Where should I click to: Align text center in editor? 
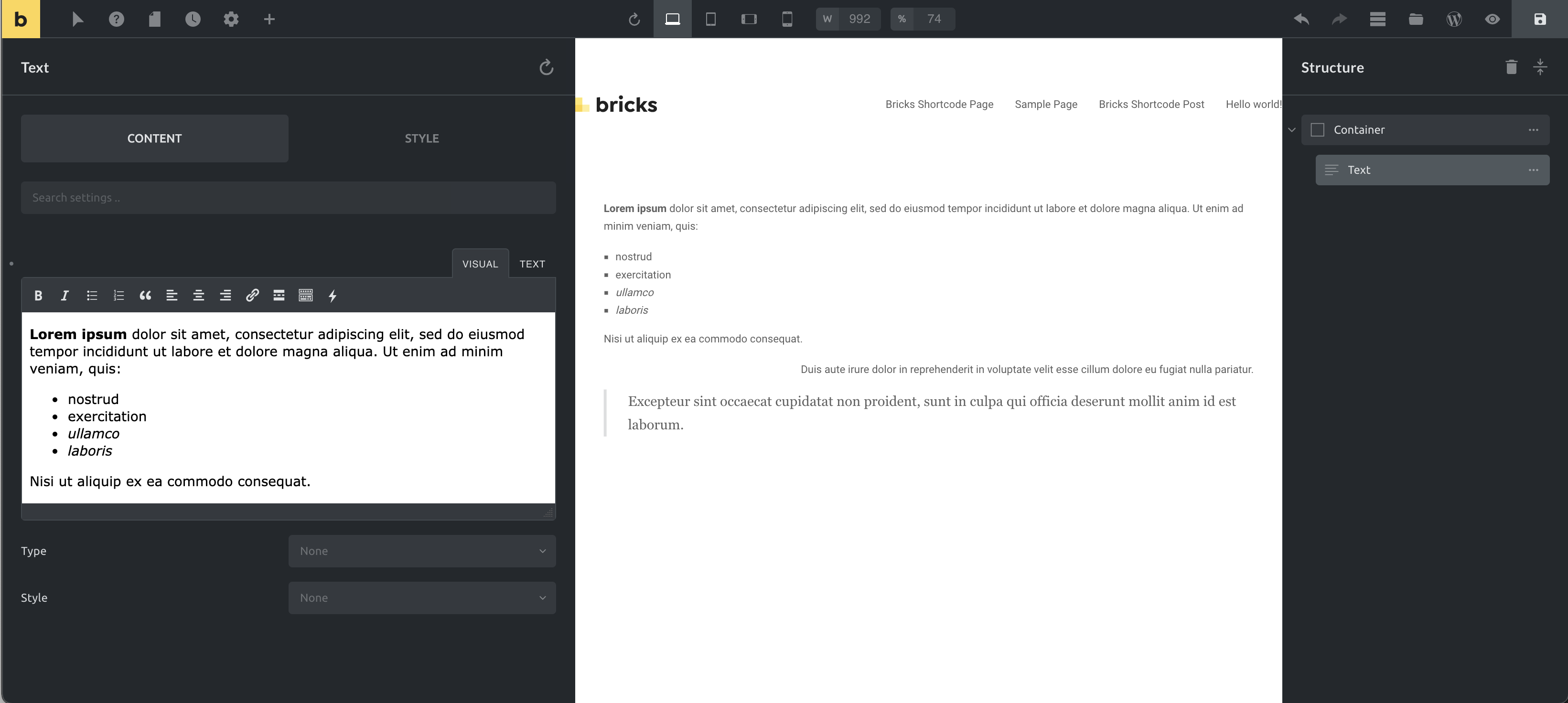(198, 295)
